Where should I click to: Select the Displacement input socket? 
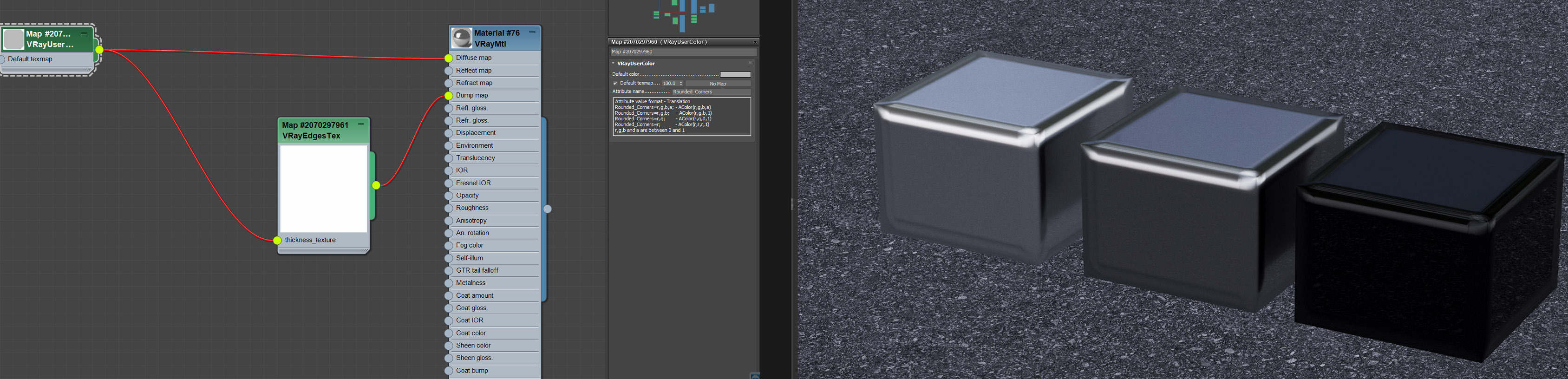pyautogui.click(x=449, y=133)
